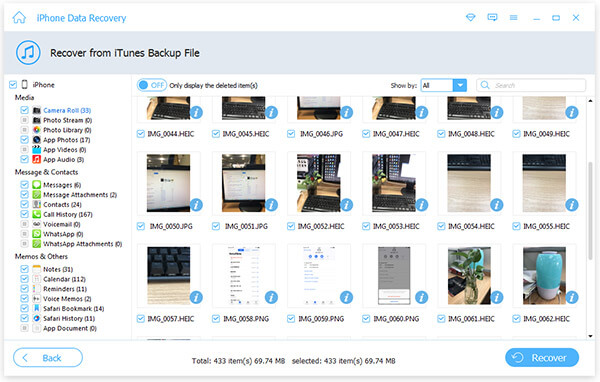
Task: Click in the Search field
Action: pyautogui.click(x=531, y=85)
